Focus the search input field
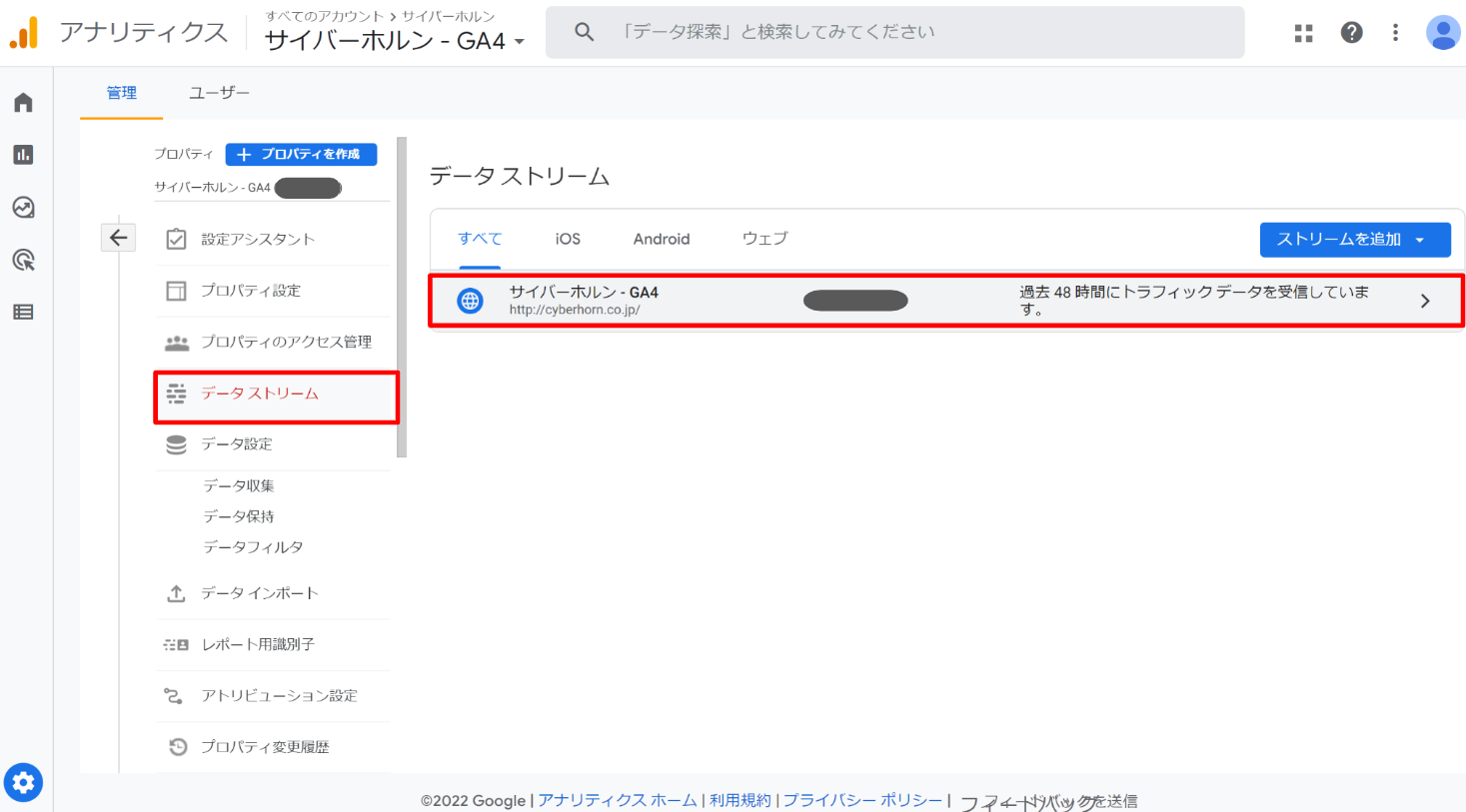 [894, 32]
